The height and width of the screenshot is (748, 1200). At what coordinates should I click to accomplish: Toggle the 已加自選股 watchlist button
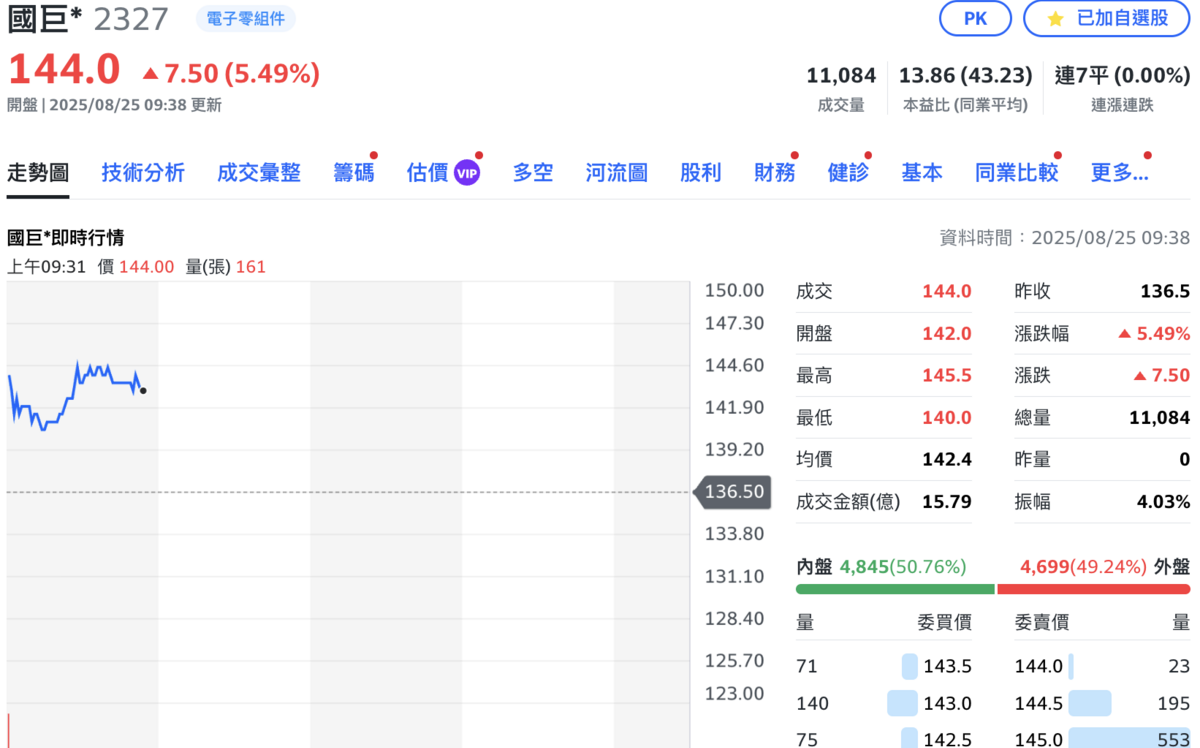point(1107,18)
